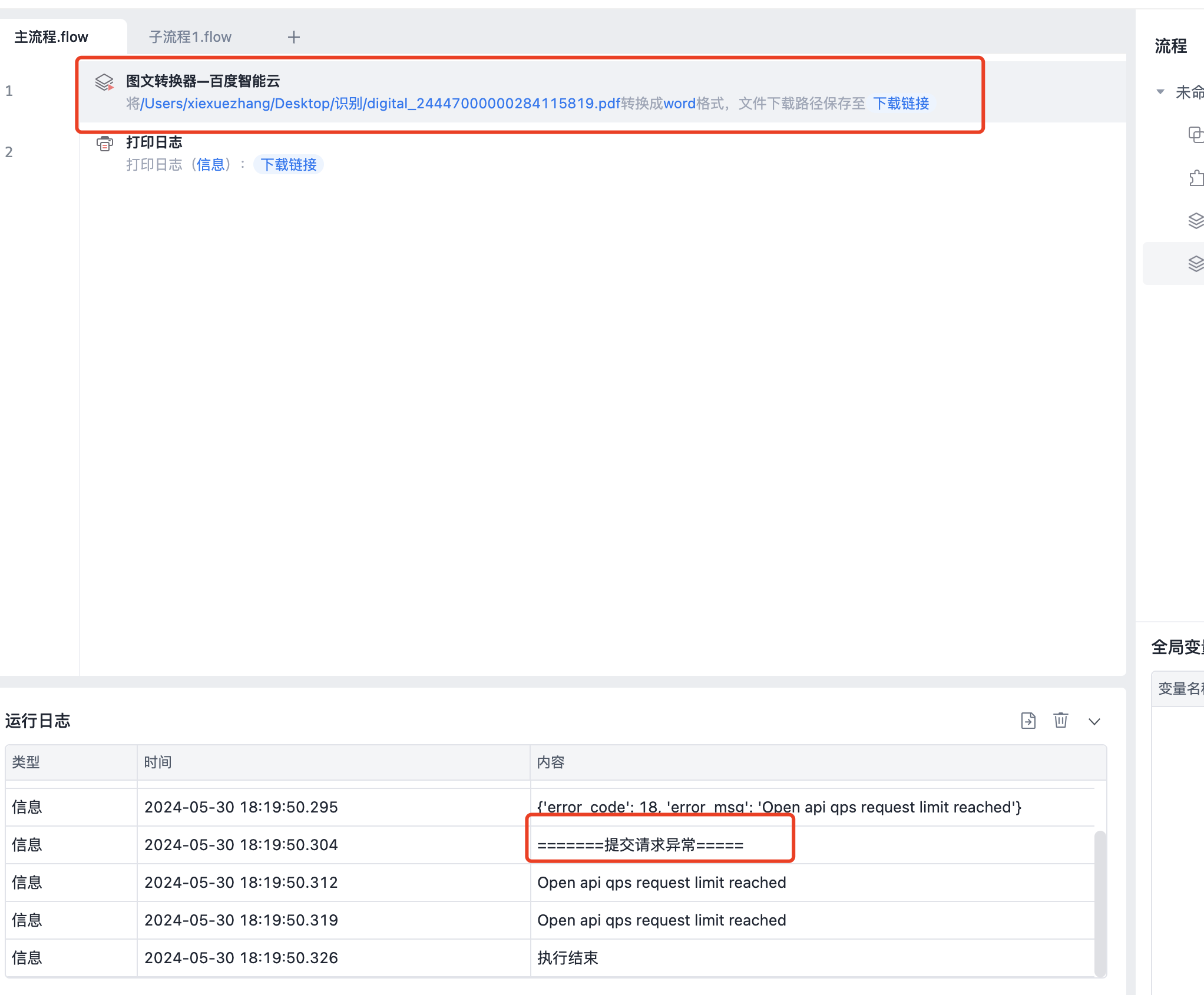Click the first layers icon in right panel
Image resolution: width=1204 pixels, height=995 pixels.
(x=1195, y=221)
